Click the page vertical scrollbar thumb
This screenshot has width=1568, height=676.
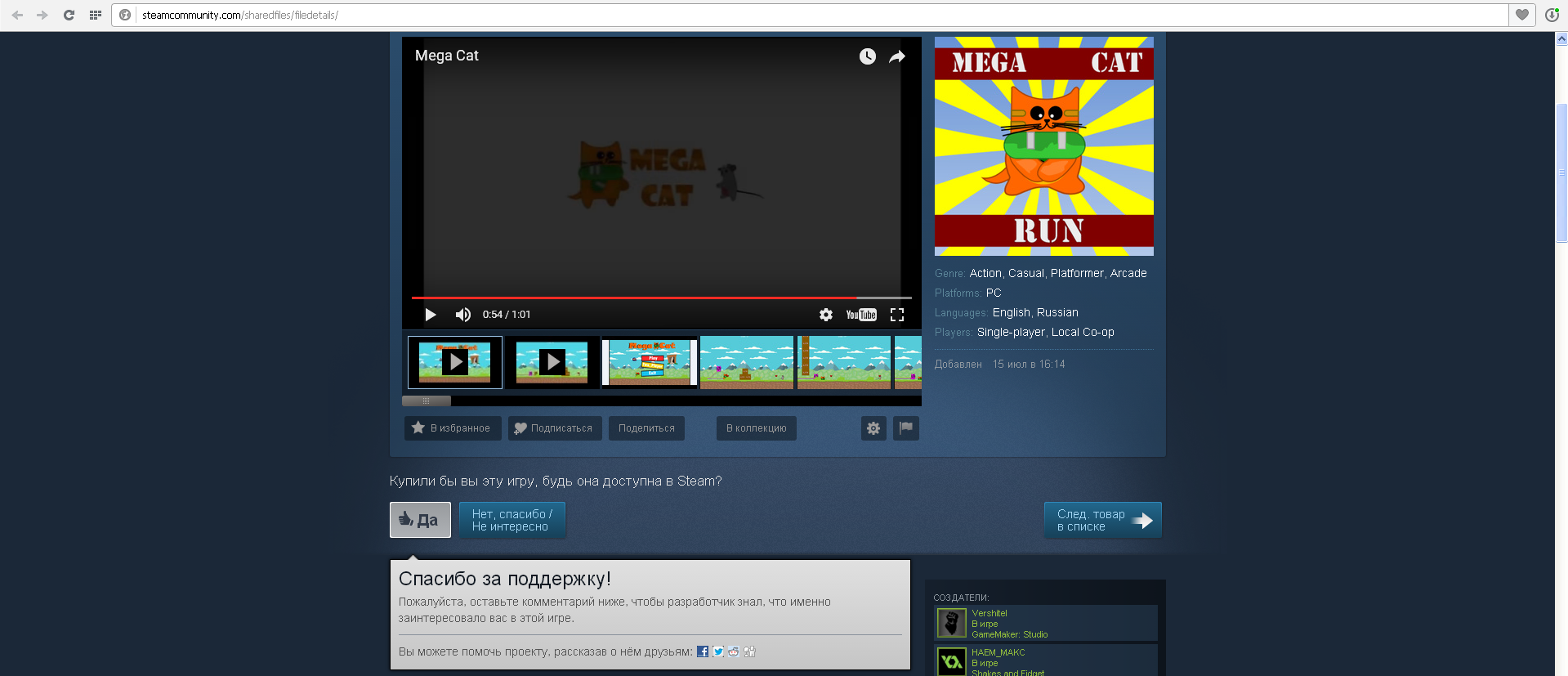(x=1561, y=173)
